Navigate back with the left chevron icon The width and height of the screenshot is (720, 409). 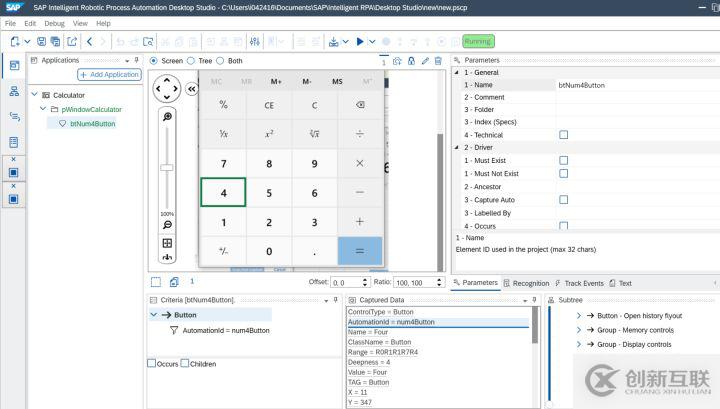point(90,42)
